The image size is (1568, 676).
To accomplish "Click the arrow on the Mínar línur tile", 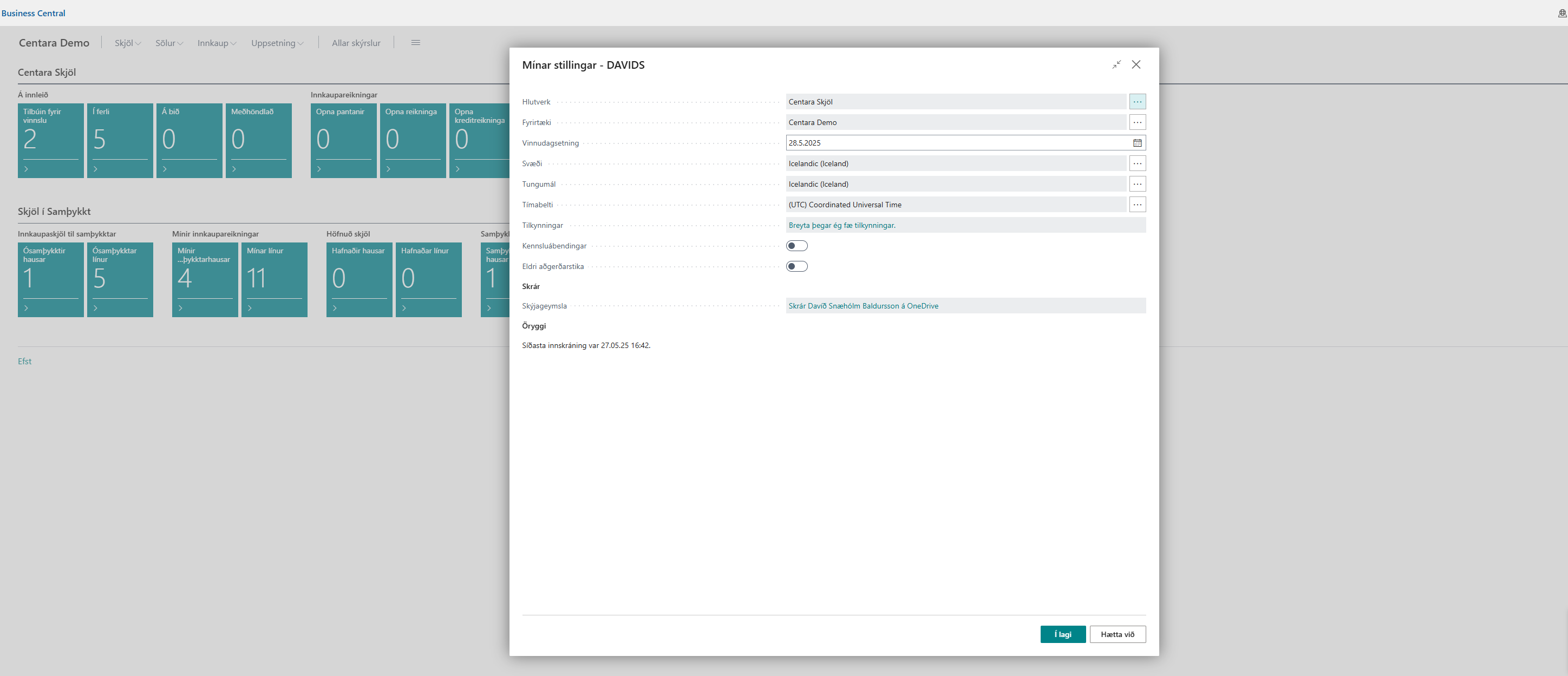I will click(250, 309).
